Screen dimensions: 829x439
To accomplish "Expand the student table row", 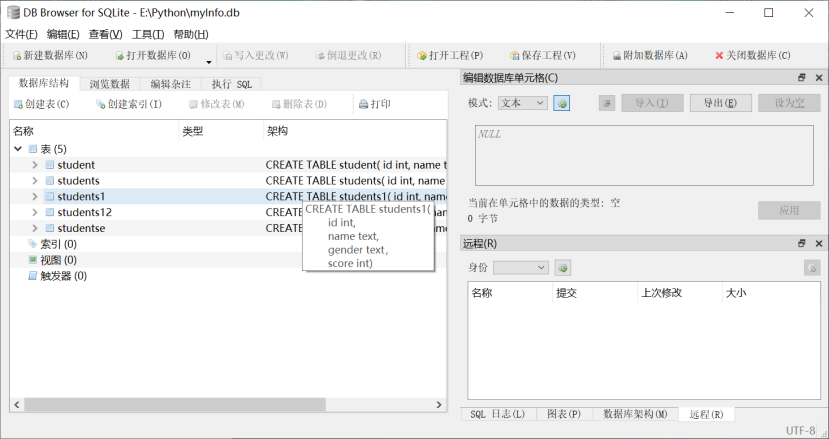I will [x=35, y=165].
